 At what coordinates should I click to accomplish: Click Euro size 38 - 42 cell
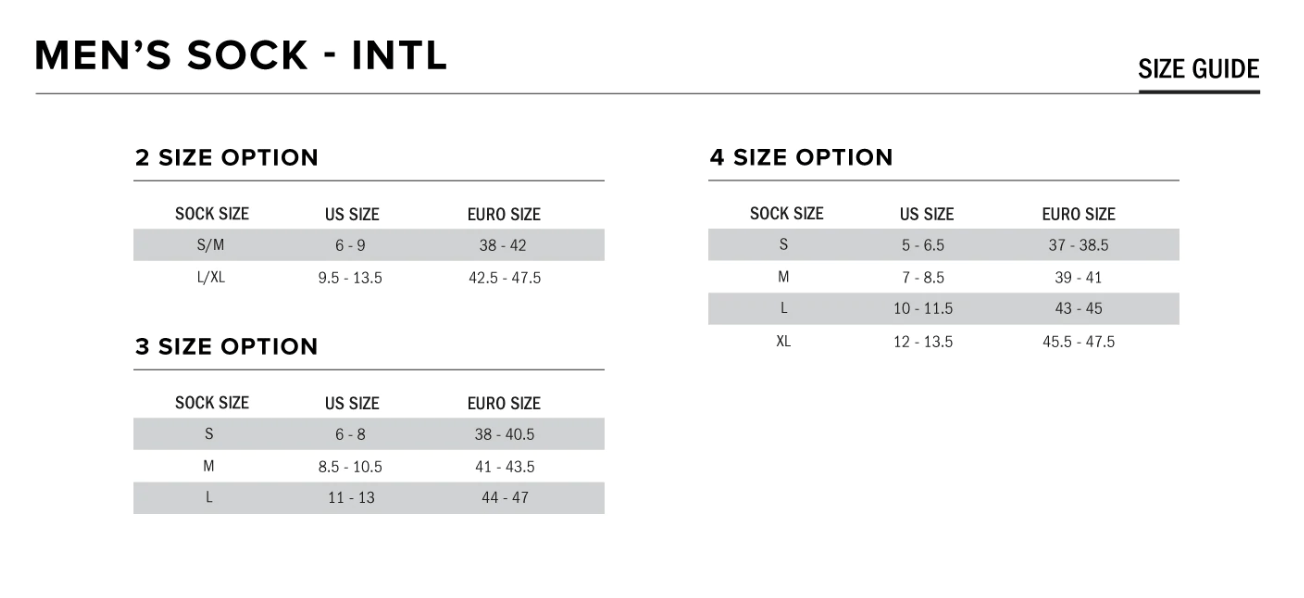tap(502, 245)
